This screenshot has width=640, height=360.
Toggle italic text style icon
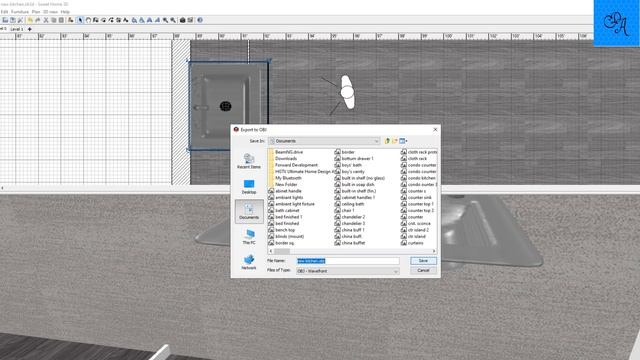click(157, 20)
